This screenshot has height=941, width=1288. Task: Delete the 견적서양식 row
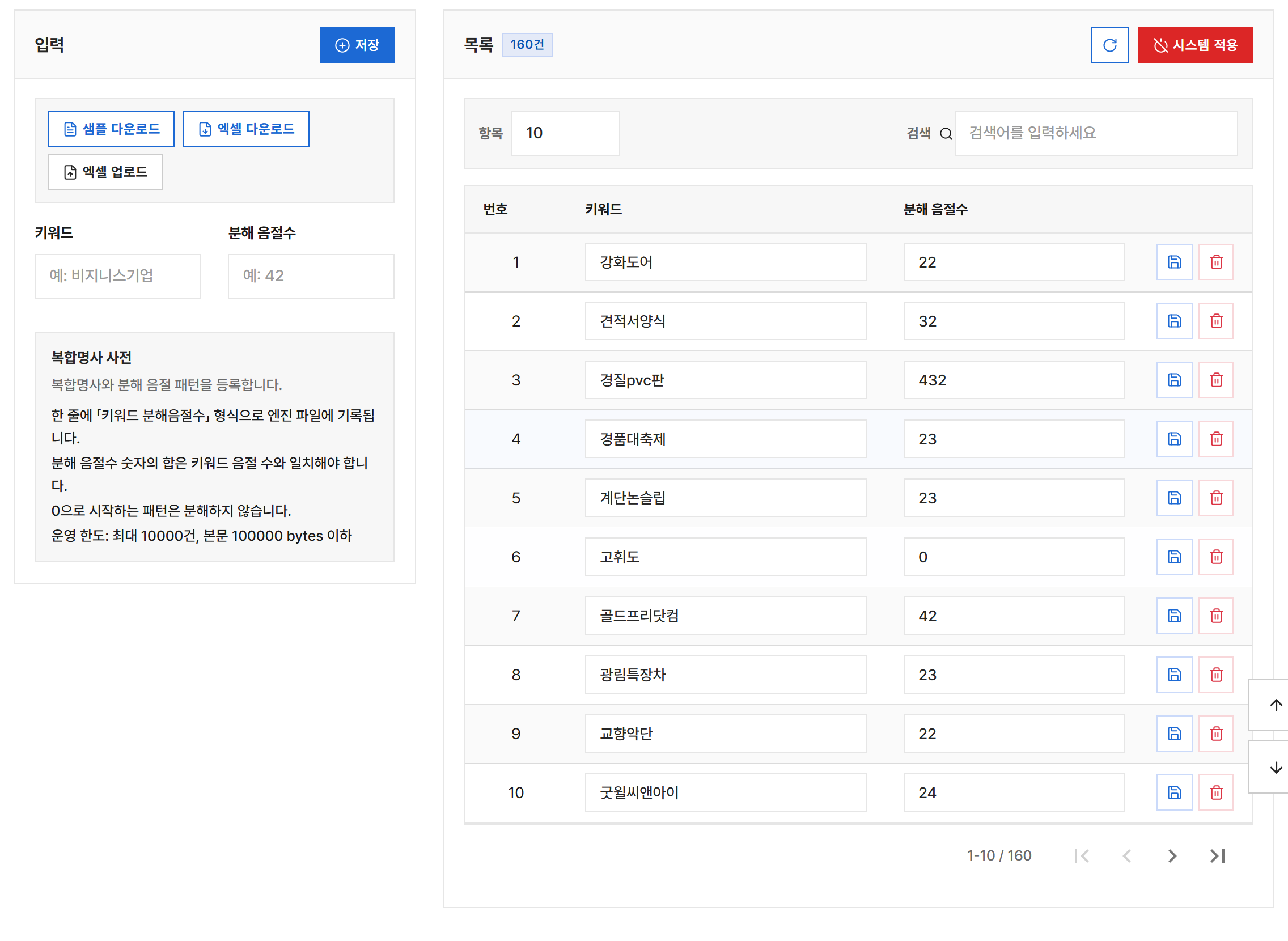[x=1215, y=321]
